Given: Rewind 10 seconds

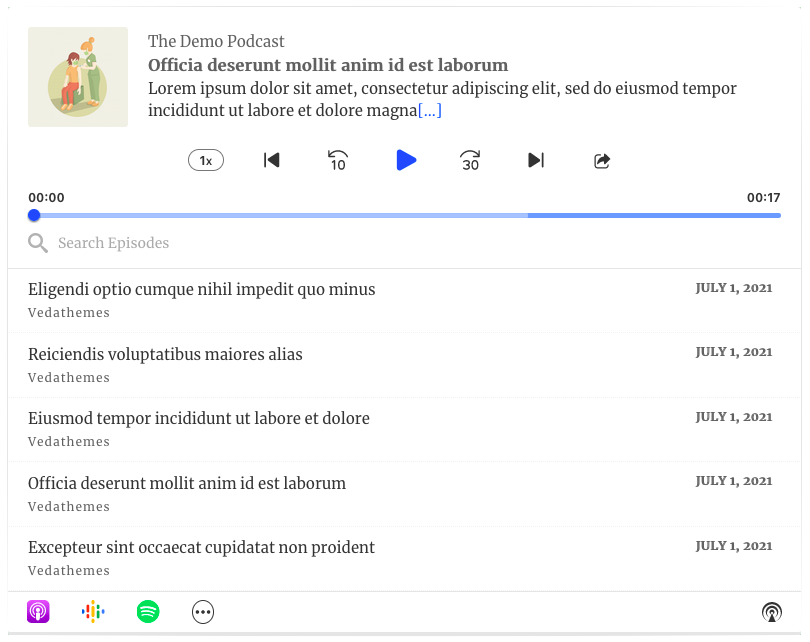Looking at the screenshot, I should tap(338, 161).
